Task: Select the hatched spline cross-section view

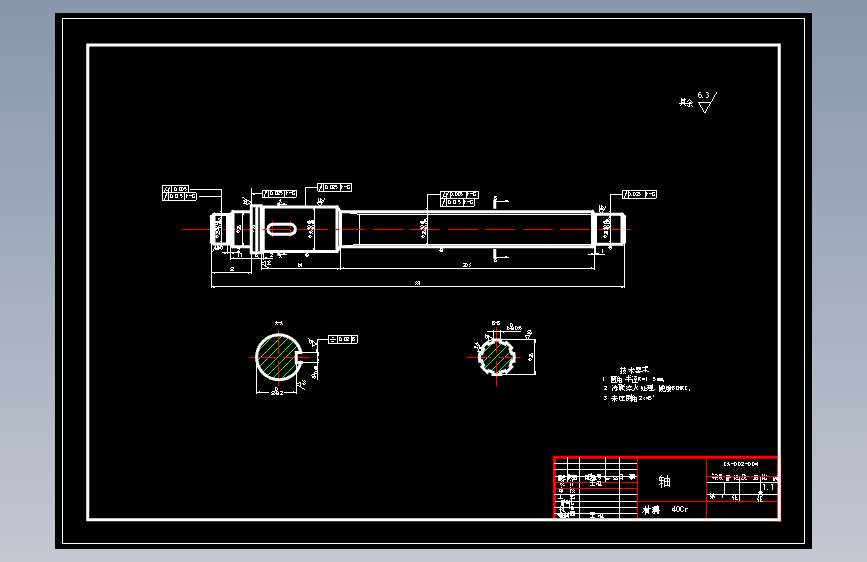Action: [x=497, y=357]
